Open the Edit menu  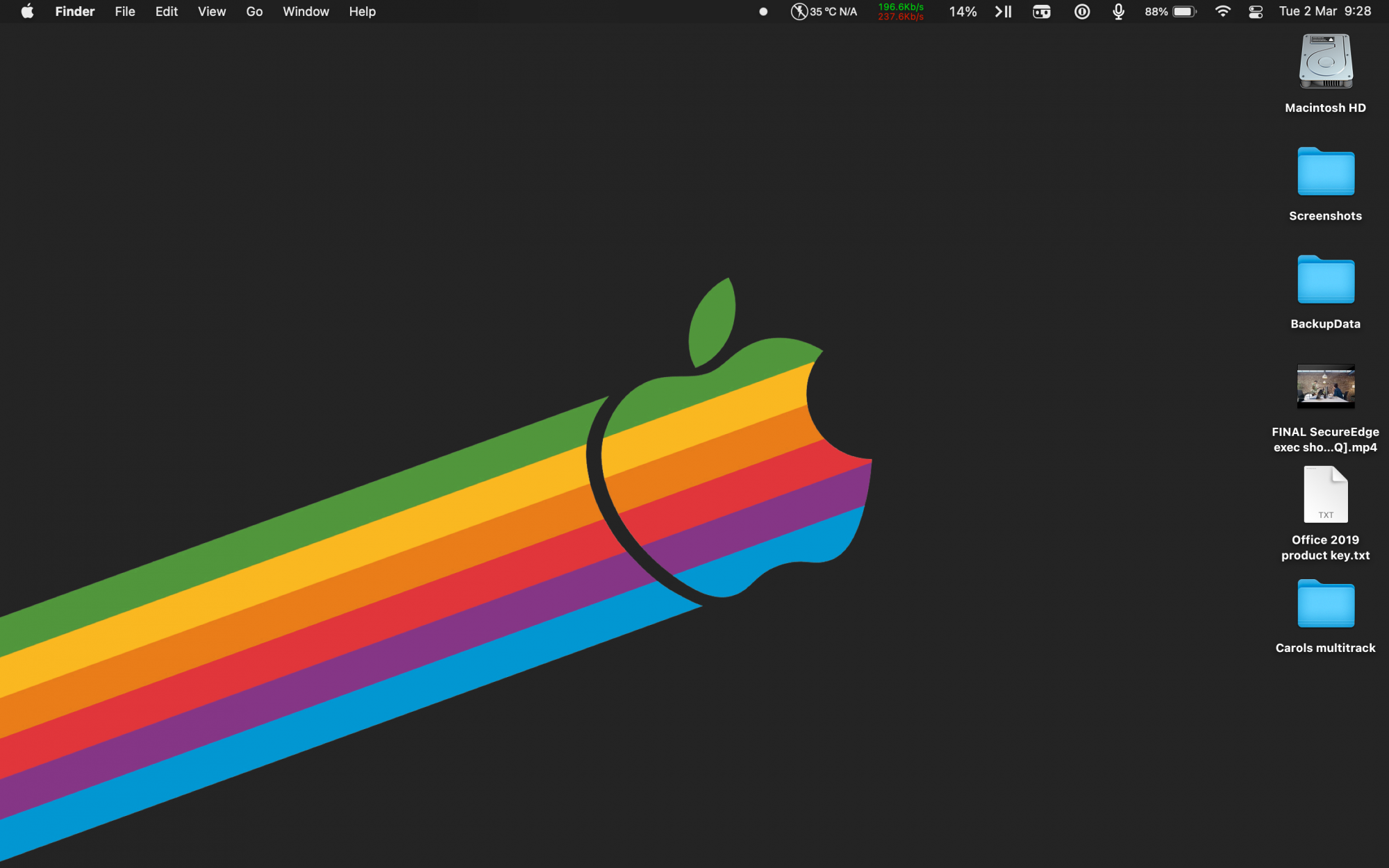tap(167, 11)
